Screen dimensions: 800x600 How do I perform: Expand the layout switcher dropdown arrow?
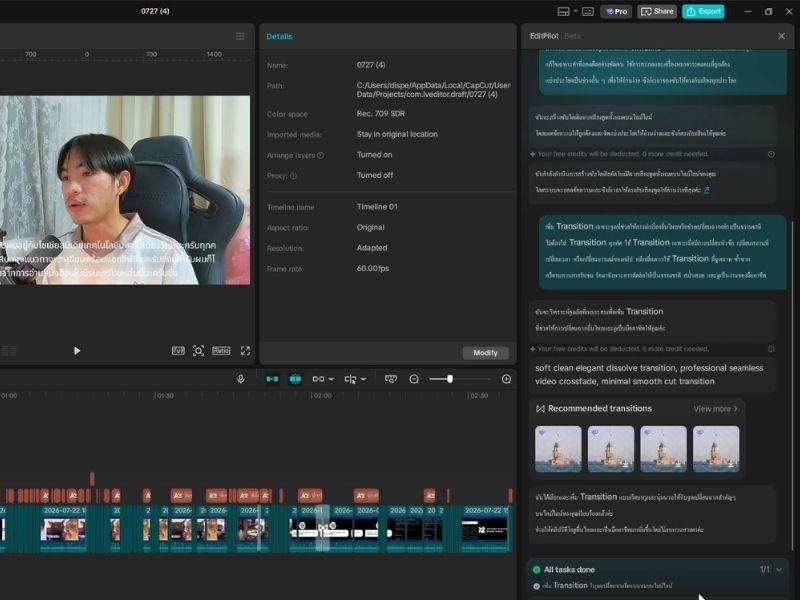(x=576, y=11)
